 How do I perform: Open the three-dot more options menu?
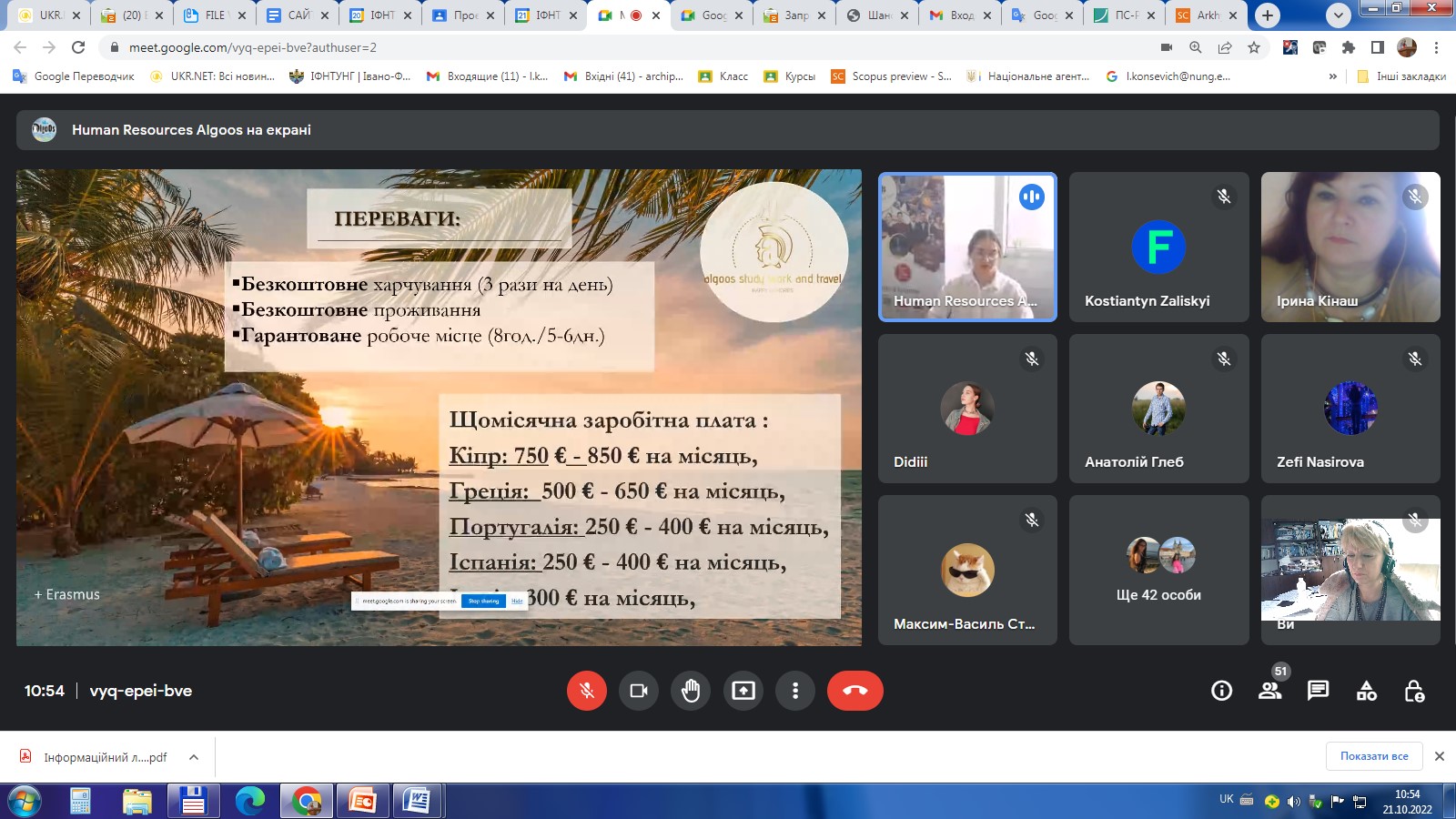point(795,691)
